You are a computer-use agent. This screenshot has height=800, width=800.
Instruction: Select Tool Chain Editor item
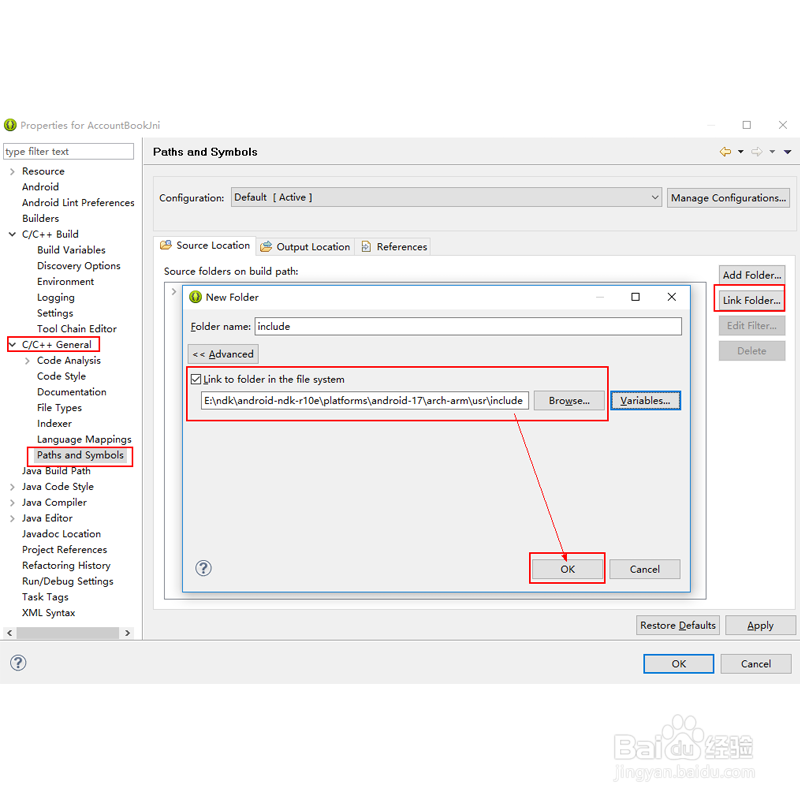coord(77,329)
